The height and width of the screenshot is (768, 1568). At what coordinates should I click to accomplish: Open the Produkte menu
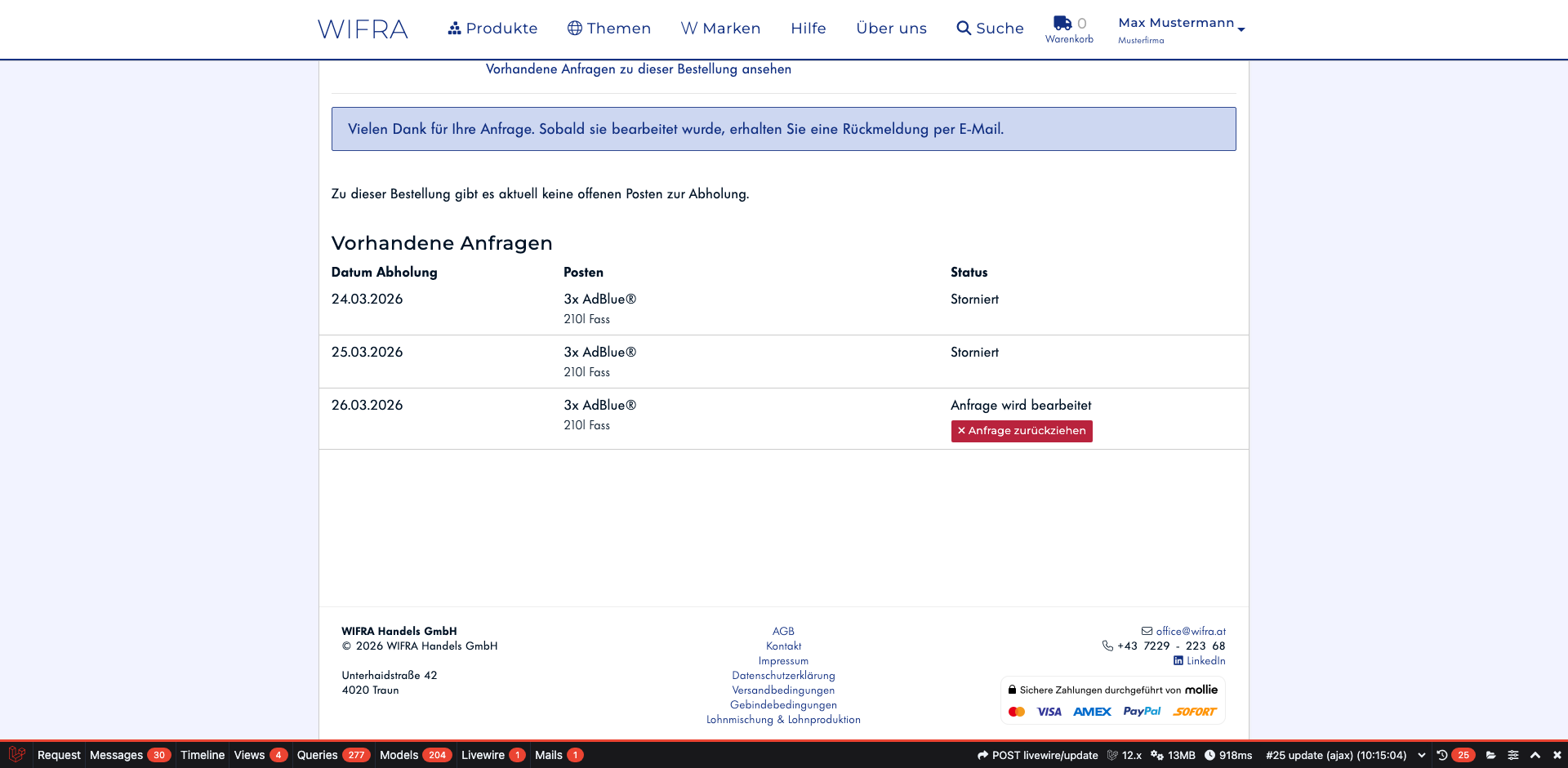click(x=492, y=29)
